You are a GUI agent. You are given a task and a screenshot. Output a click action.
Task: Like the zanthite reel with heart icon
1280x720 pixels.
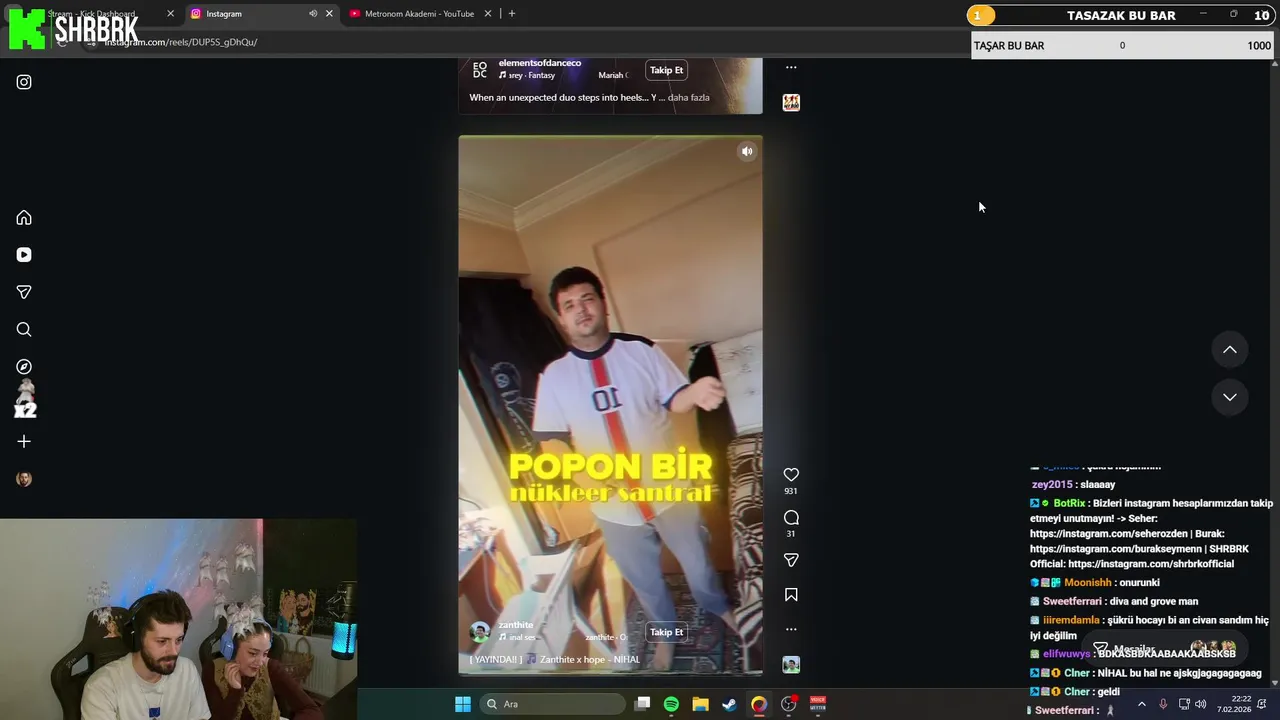click(x=791, y=474)
